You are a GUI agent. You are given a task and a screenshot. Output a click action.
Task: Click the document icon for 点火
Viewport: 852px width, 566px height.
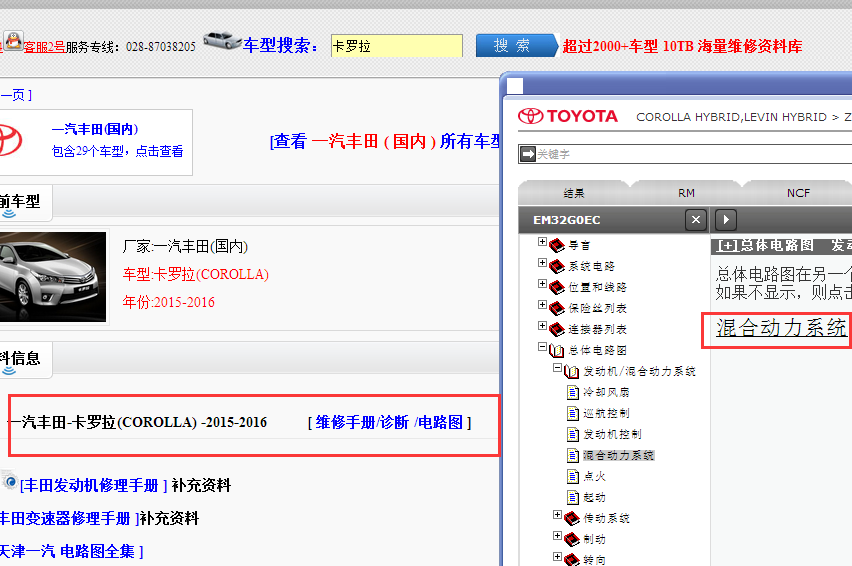pos(573,476)
